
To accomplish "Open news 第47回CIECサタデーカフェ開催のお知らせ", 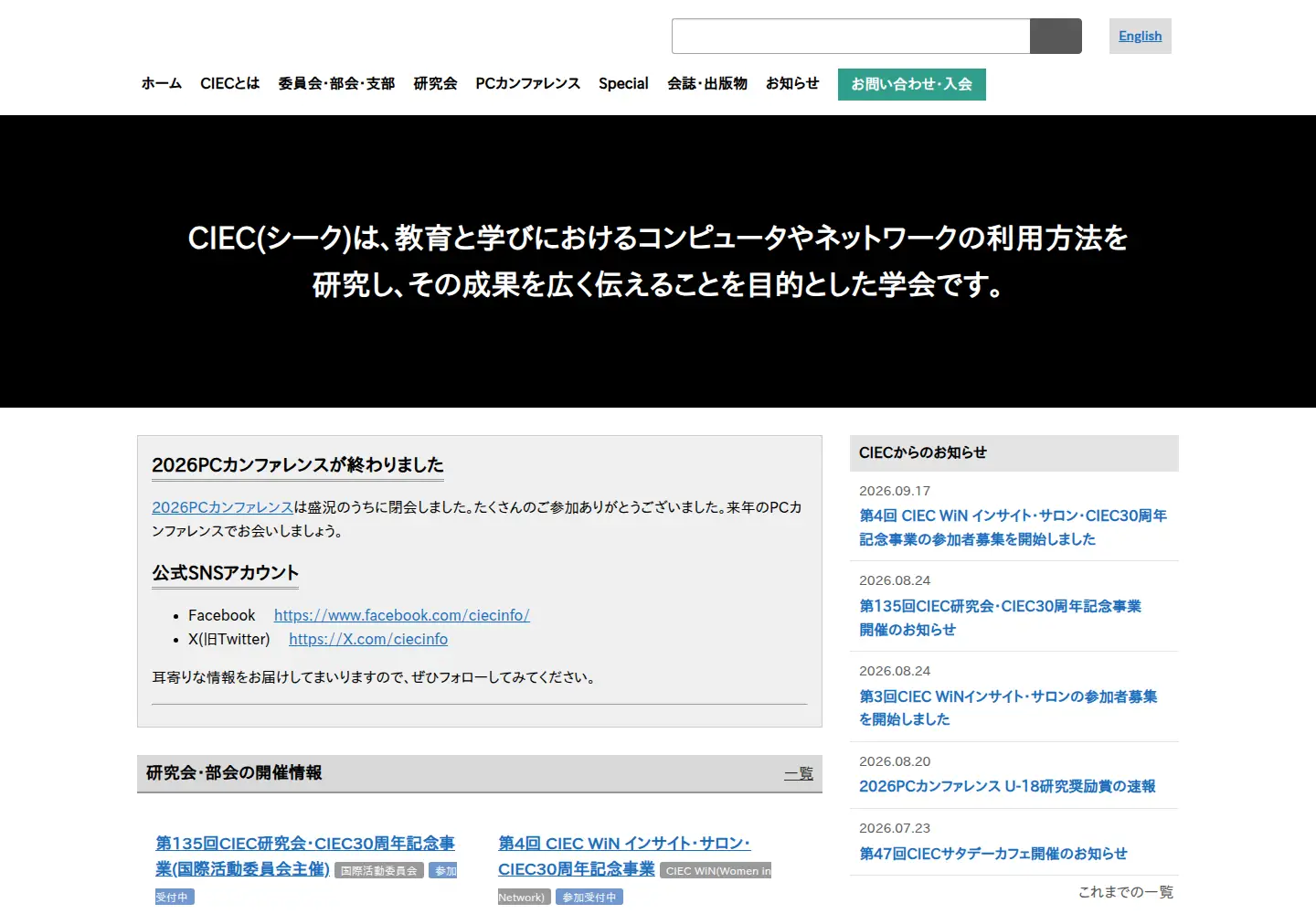I will [993, 854].
